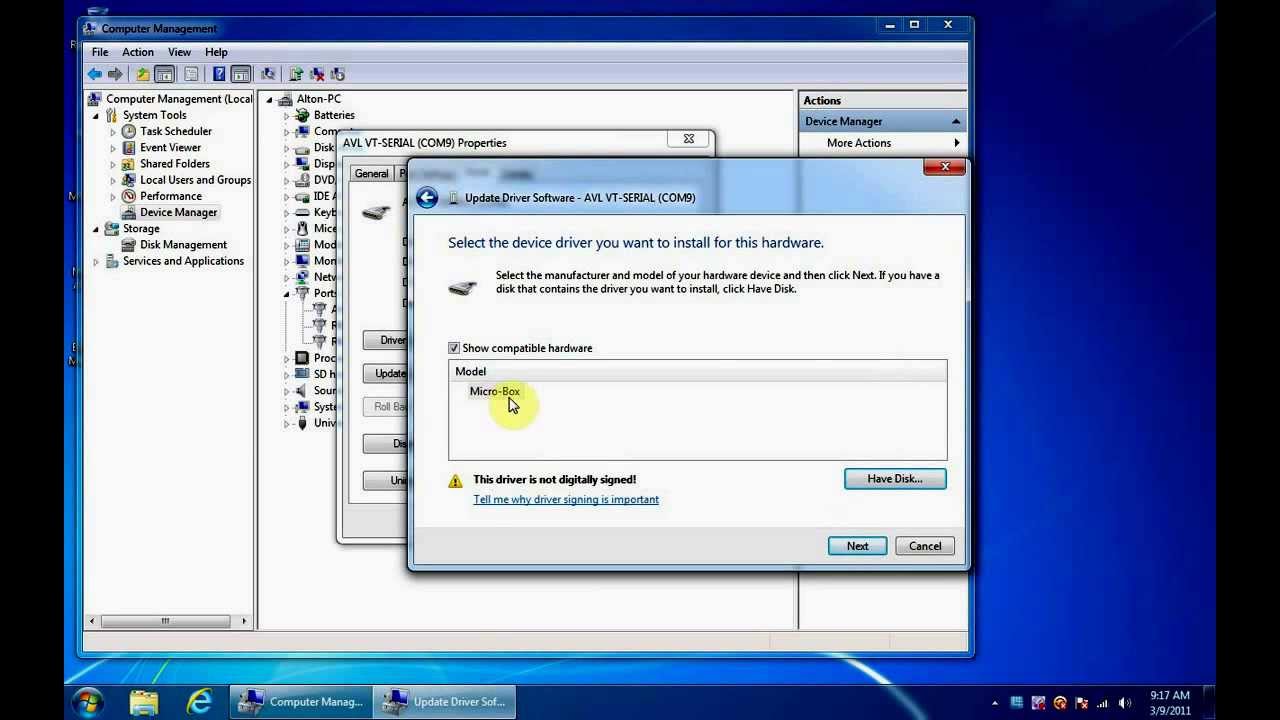This screenshot has width=1280, height=720.
Task: Expand the Services and Applications arrow
Action: pyautogui.click(x=96, y=262)
